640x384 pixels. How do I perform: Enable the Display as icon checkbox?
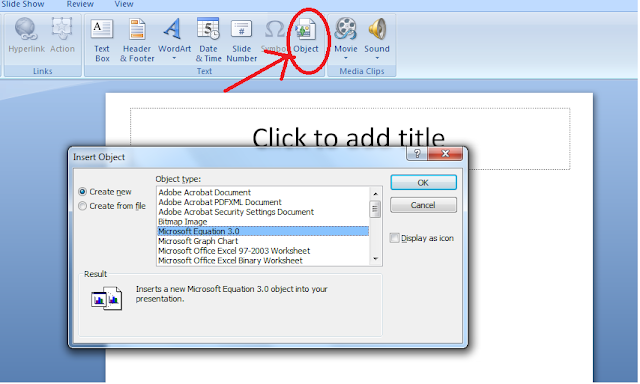pos(394,238)
